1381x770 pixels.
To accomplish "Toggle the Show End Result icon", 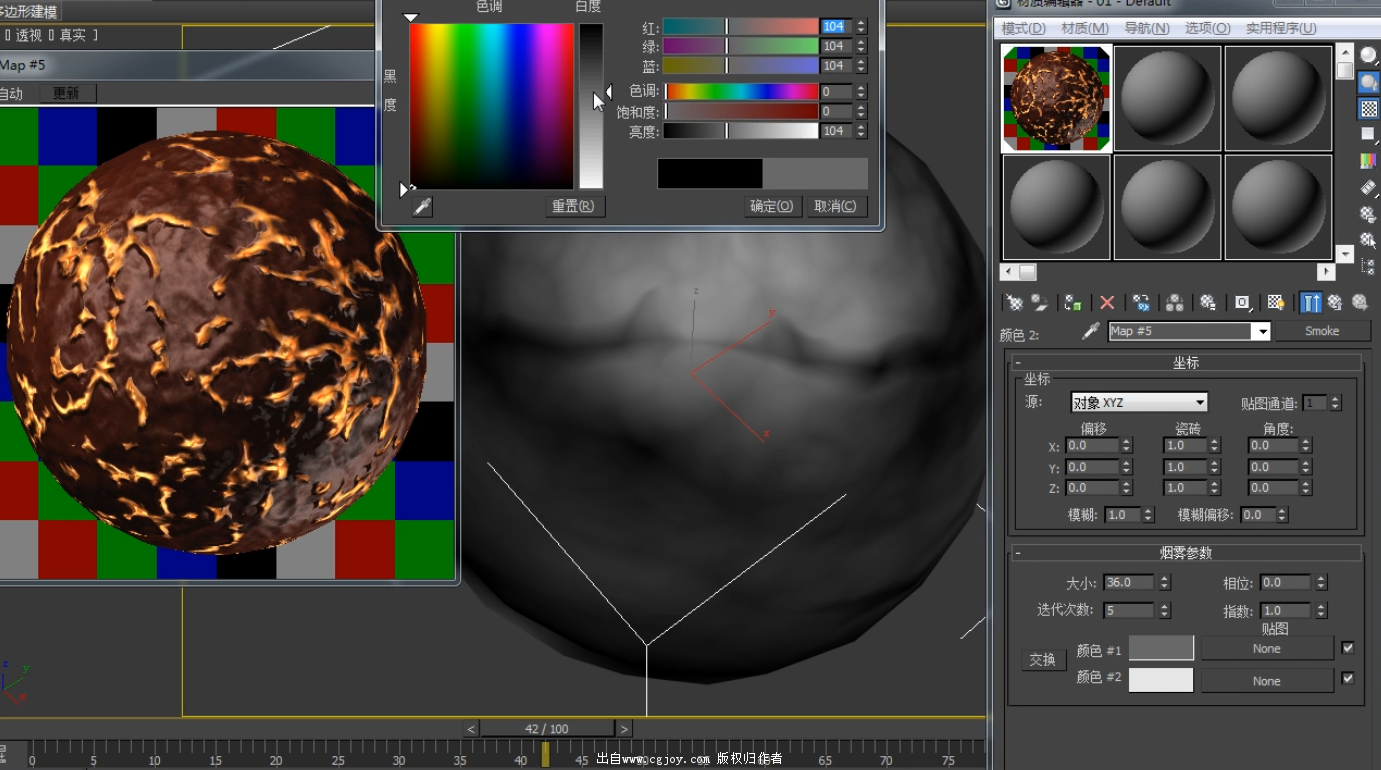I will pos(1310,302).
